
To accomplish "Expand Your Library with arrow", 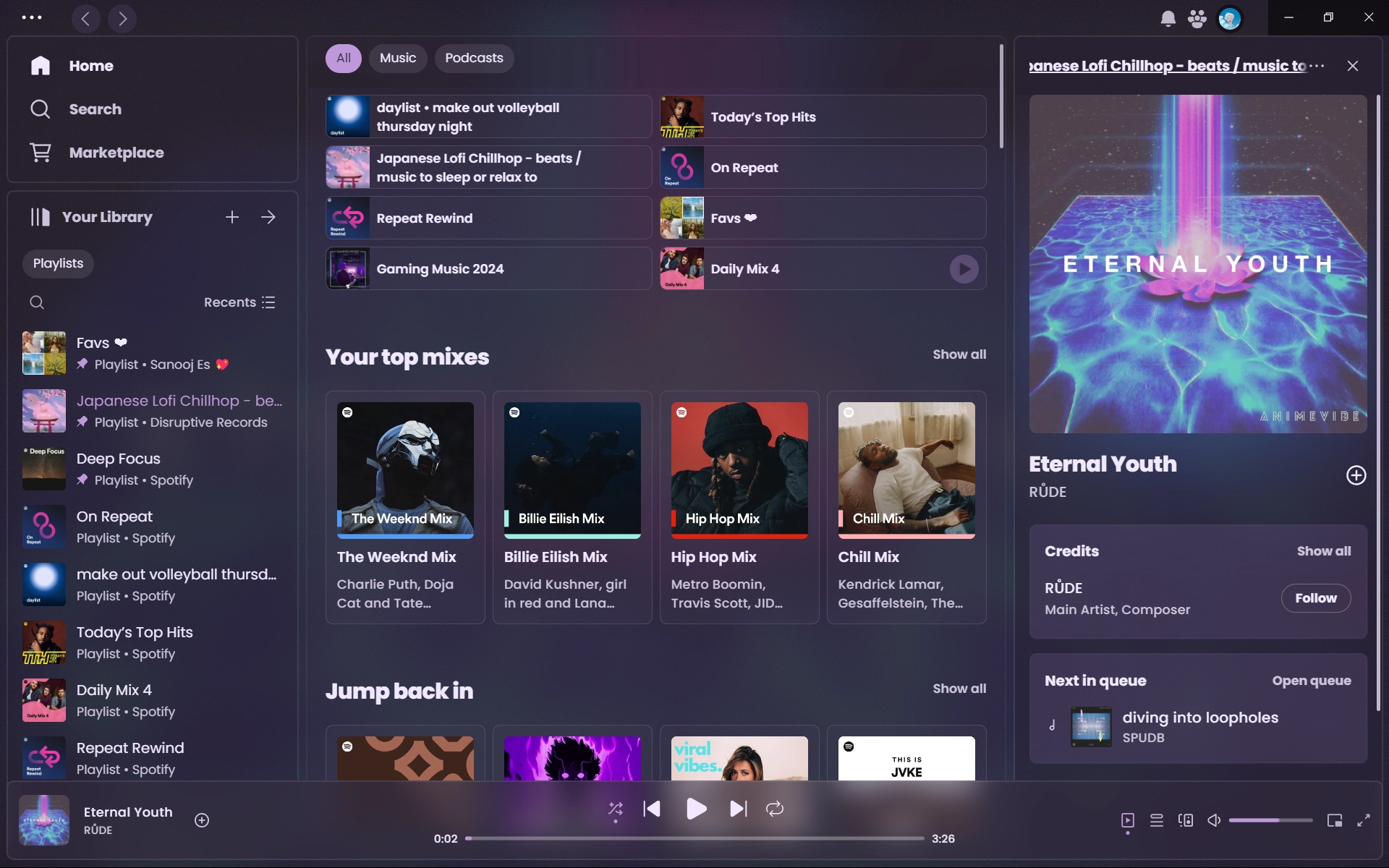I will point(268,217).
